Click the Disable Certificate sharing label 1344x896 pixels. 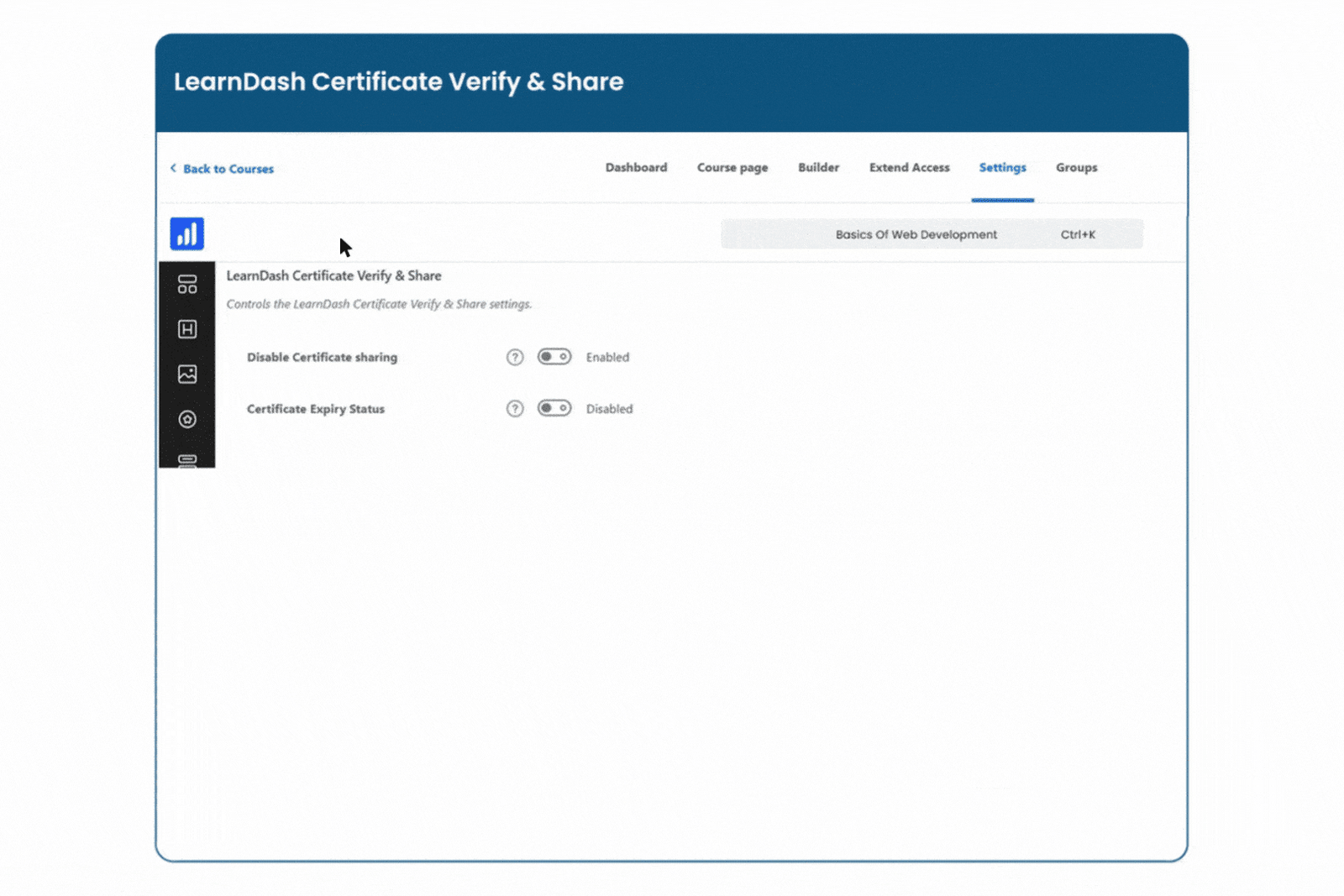[322, 357]
